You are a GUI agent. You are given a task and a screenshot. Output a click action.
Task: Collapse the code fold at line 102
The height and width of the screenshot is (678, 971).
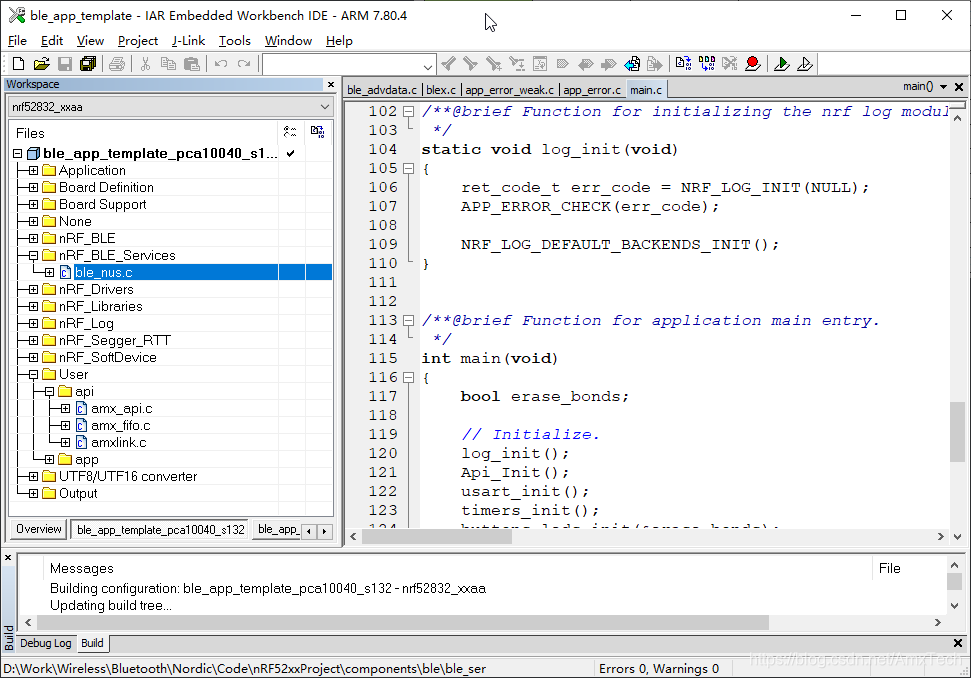coord(408,111)
